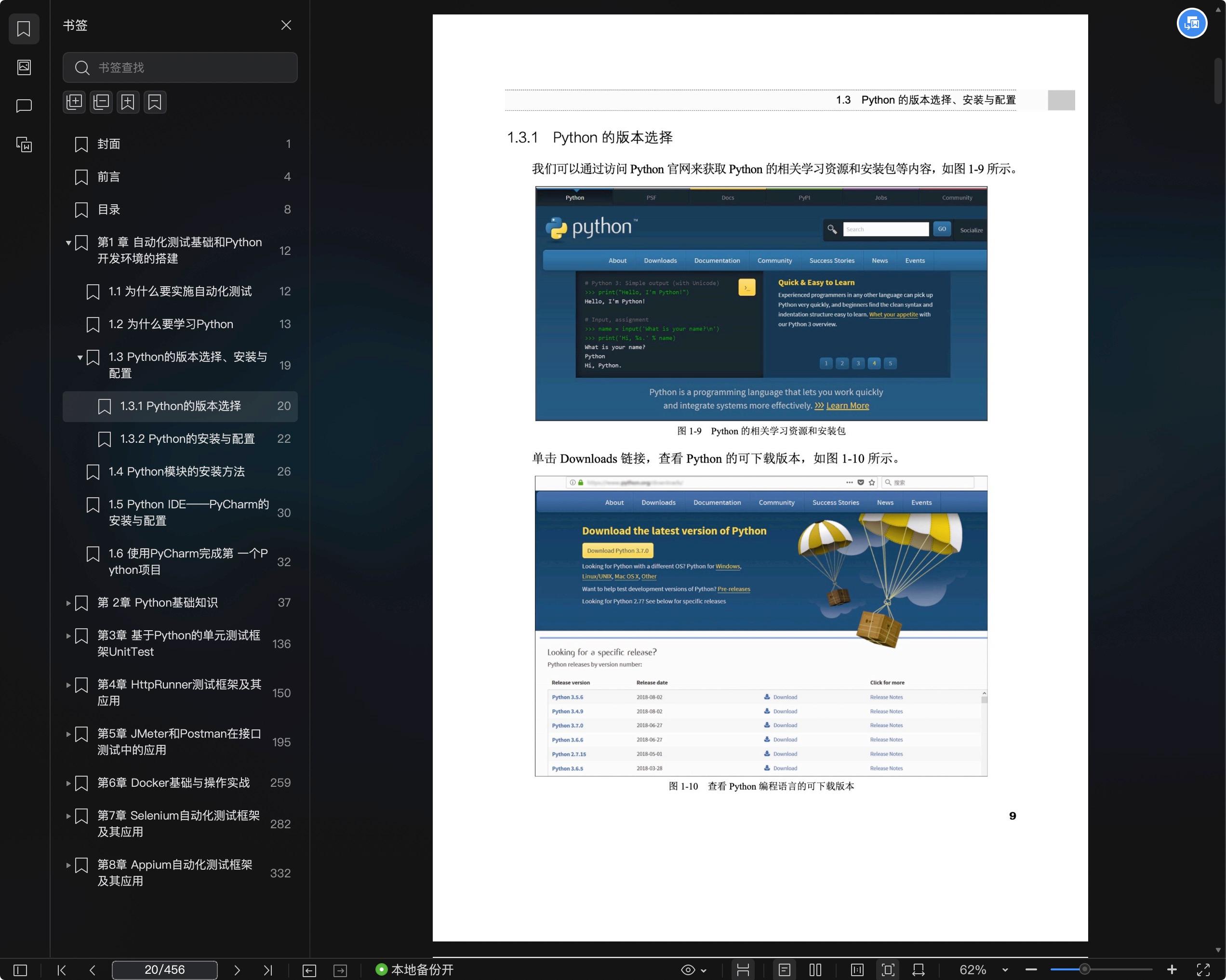The height and width of the screenshot is (980, 1226).
Task: Open the bookmarks panel icon in left sidebar
Action: coord(23,28)
